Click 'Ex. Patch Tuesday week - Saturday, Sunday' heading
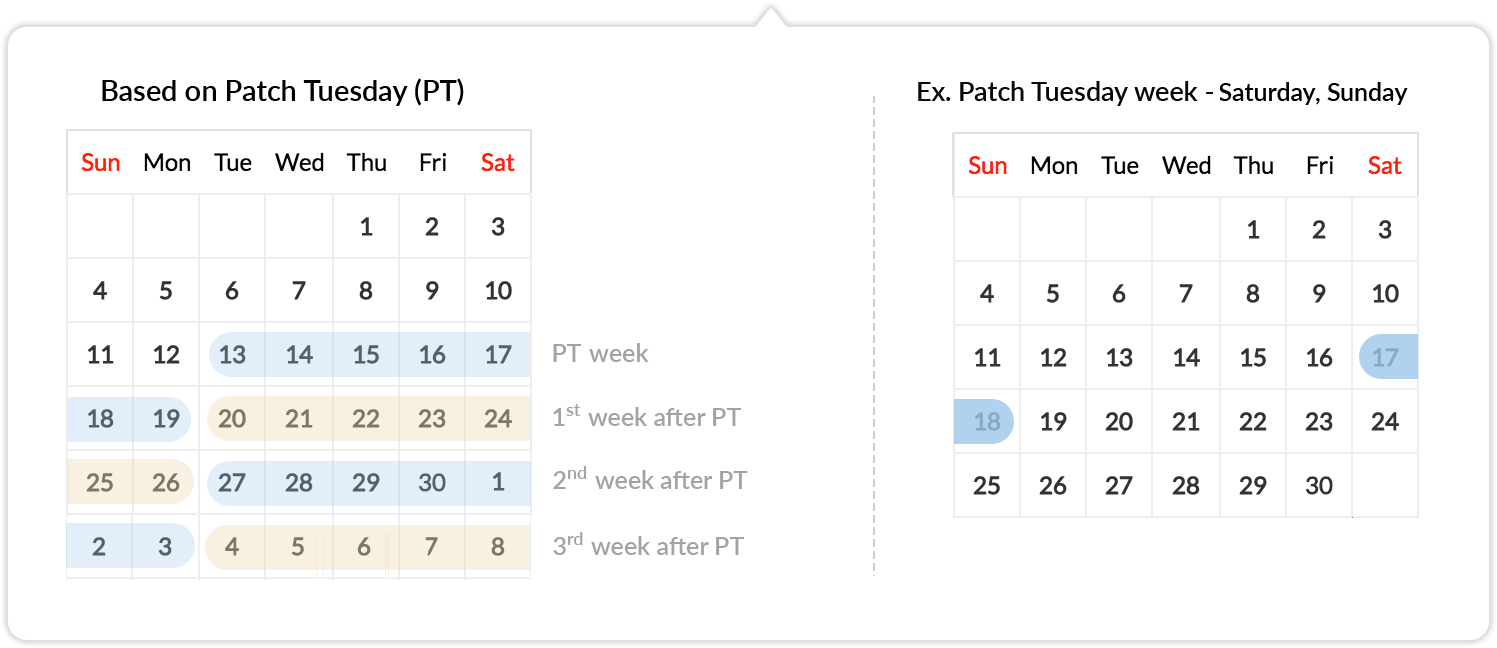The image size is (1497, 648). (x=1162, y=93)
